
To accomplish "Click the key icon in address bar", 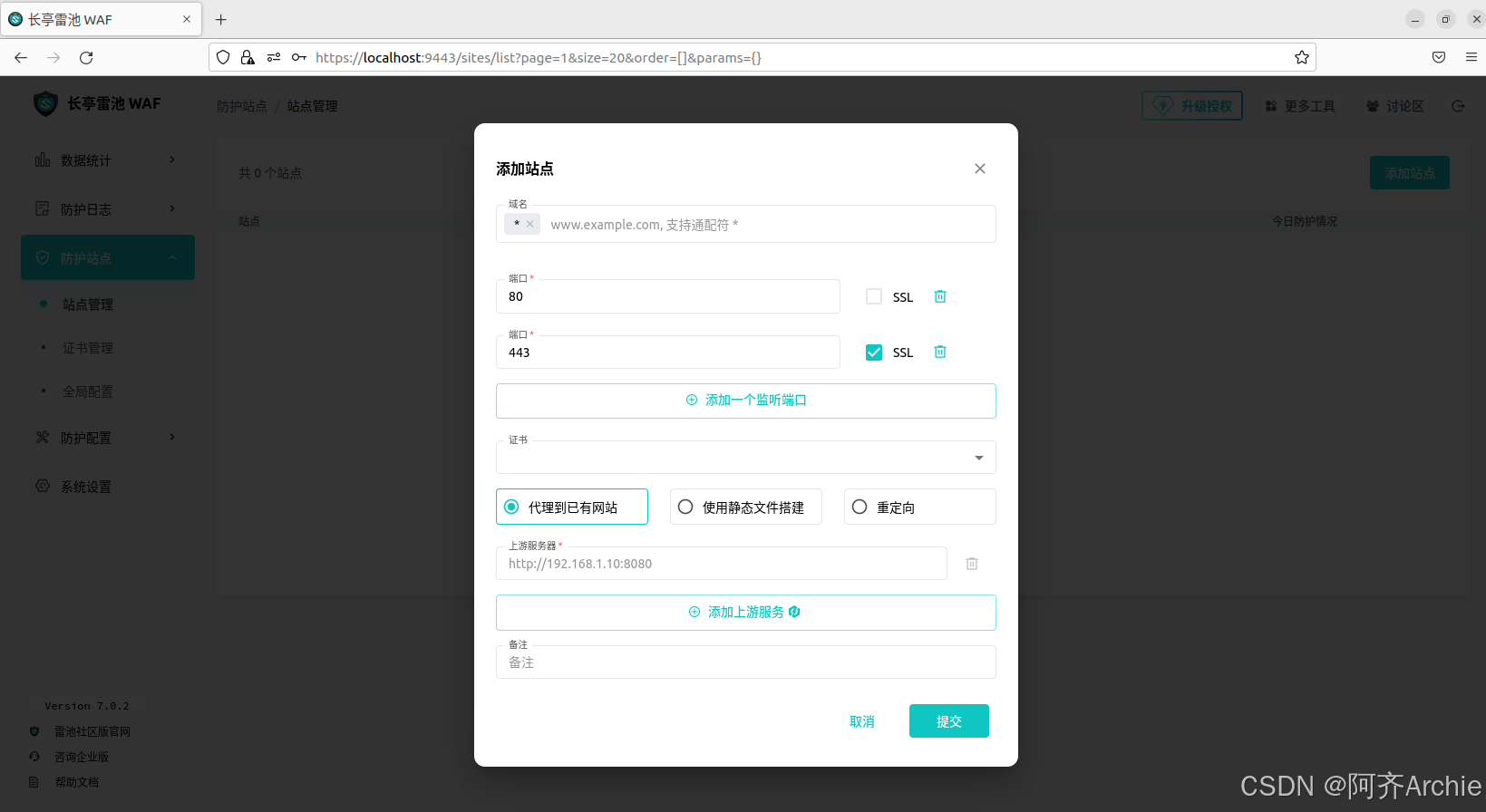I will pos(298,57).
